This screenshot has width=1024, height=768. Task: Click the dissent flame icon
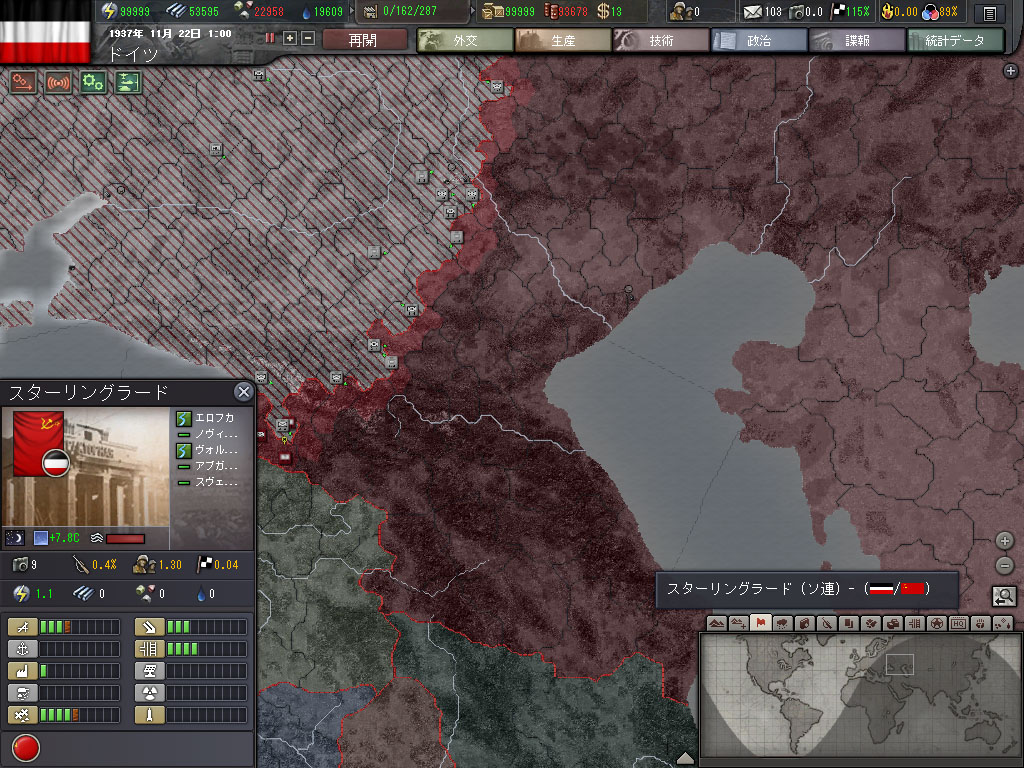(x=888, y=11)
